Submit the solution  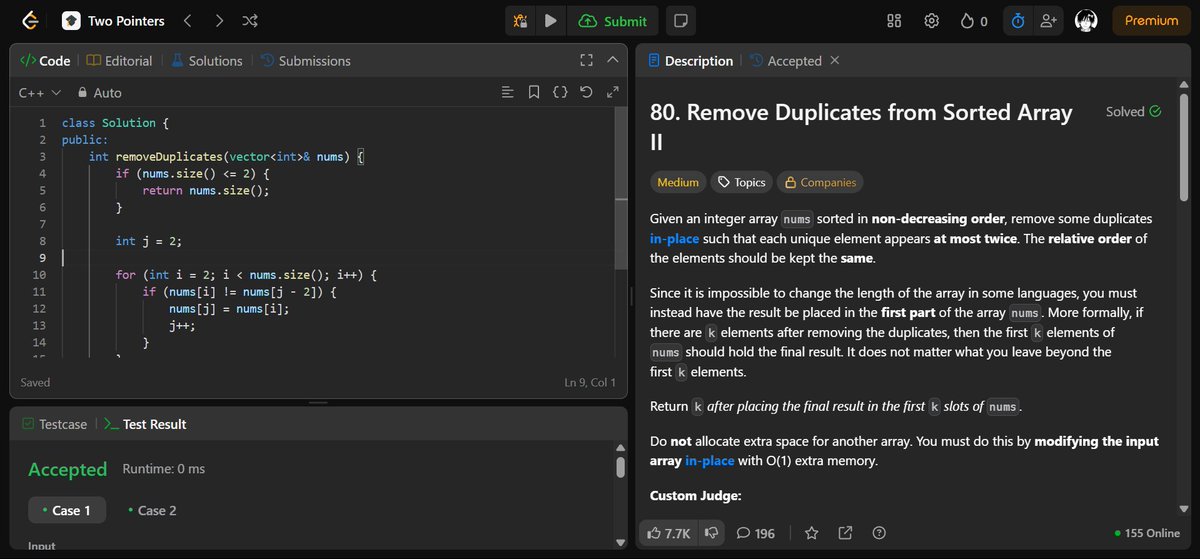tap(612, 21)
